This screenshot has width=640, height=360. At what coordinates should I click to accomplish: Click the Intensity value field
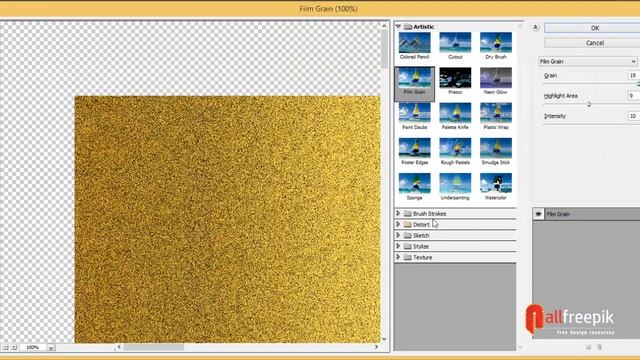(x=633, y=116)
